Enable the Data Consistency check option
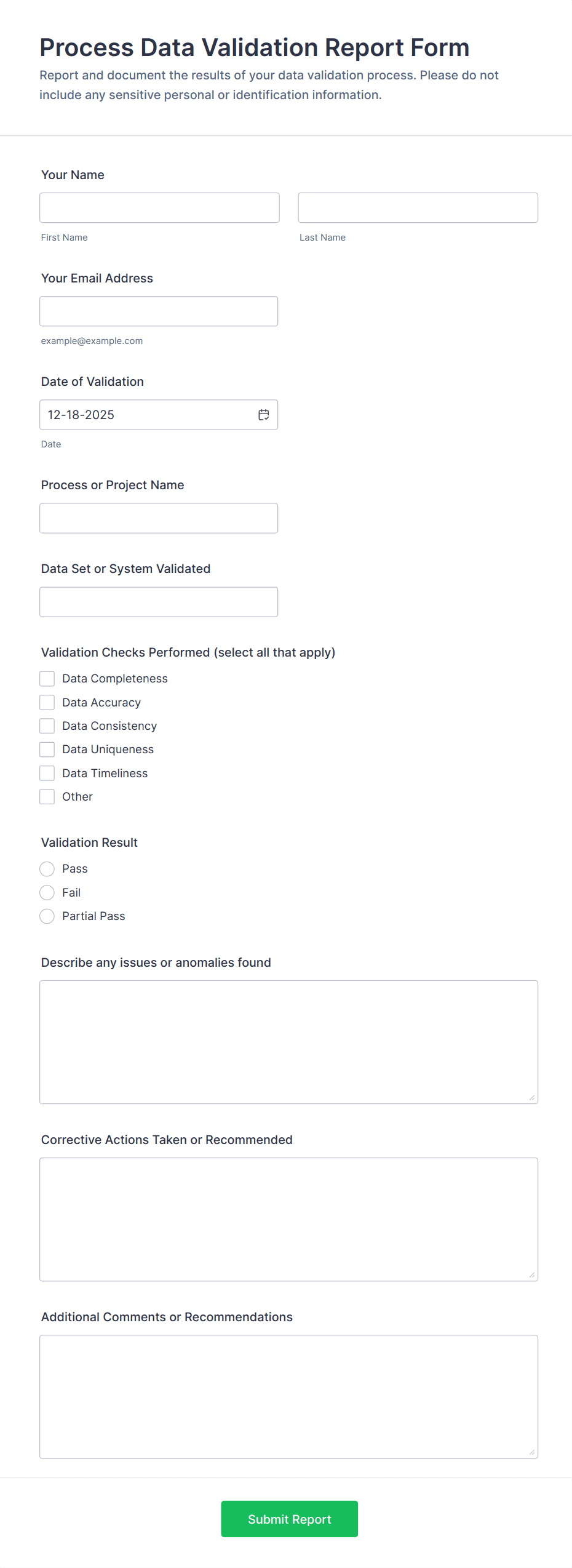 [47, 726]
